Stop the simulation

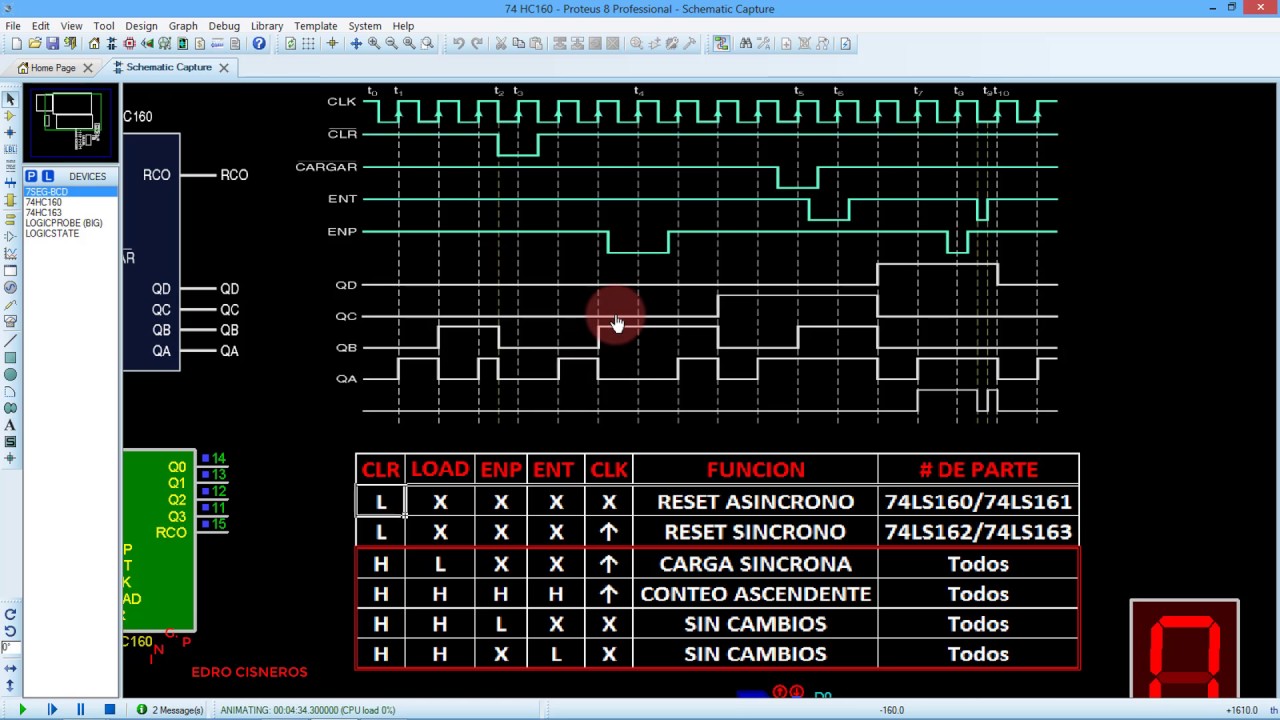point(110,710)
